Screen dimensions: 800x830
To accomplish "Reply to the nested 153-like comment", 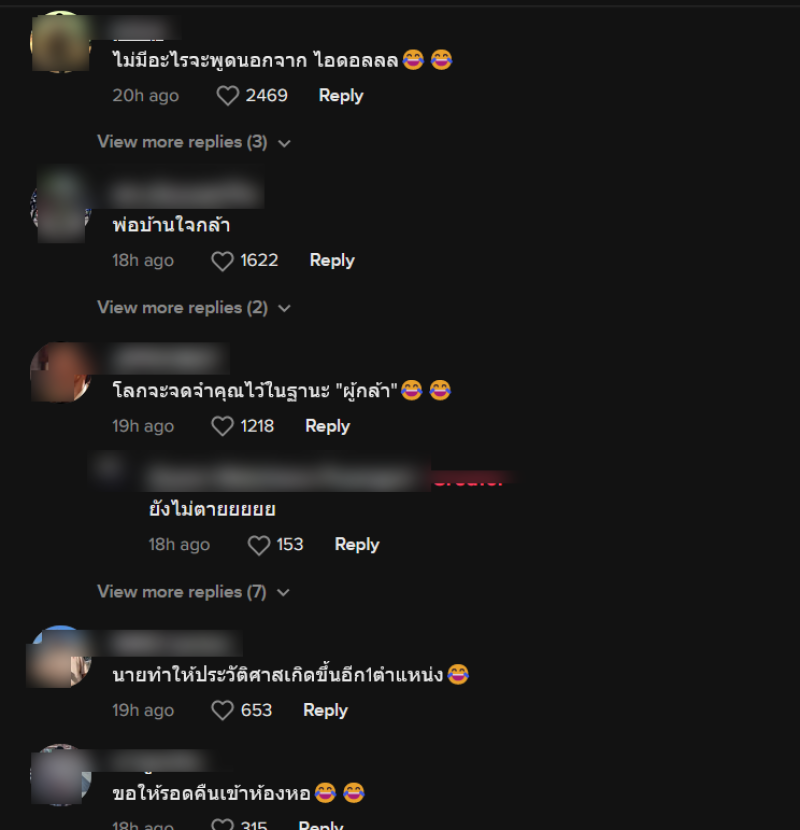I will [x=357, y=545].
